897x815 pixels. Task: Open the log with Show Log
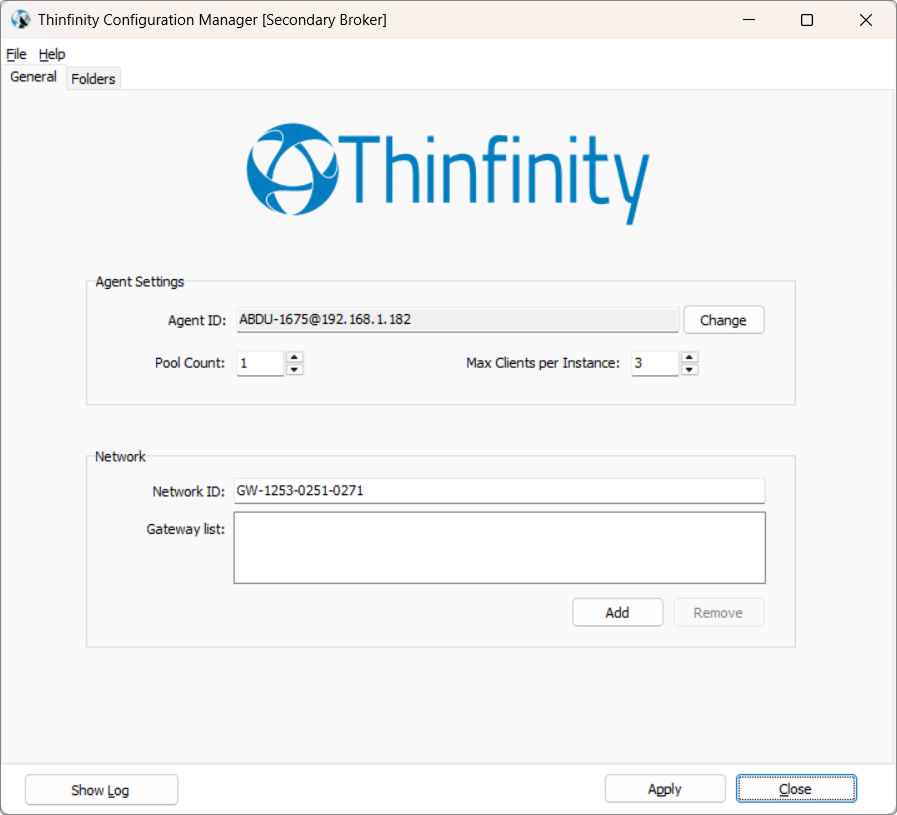[x=101, y=790]
